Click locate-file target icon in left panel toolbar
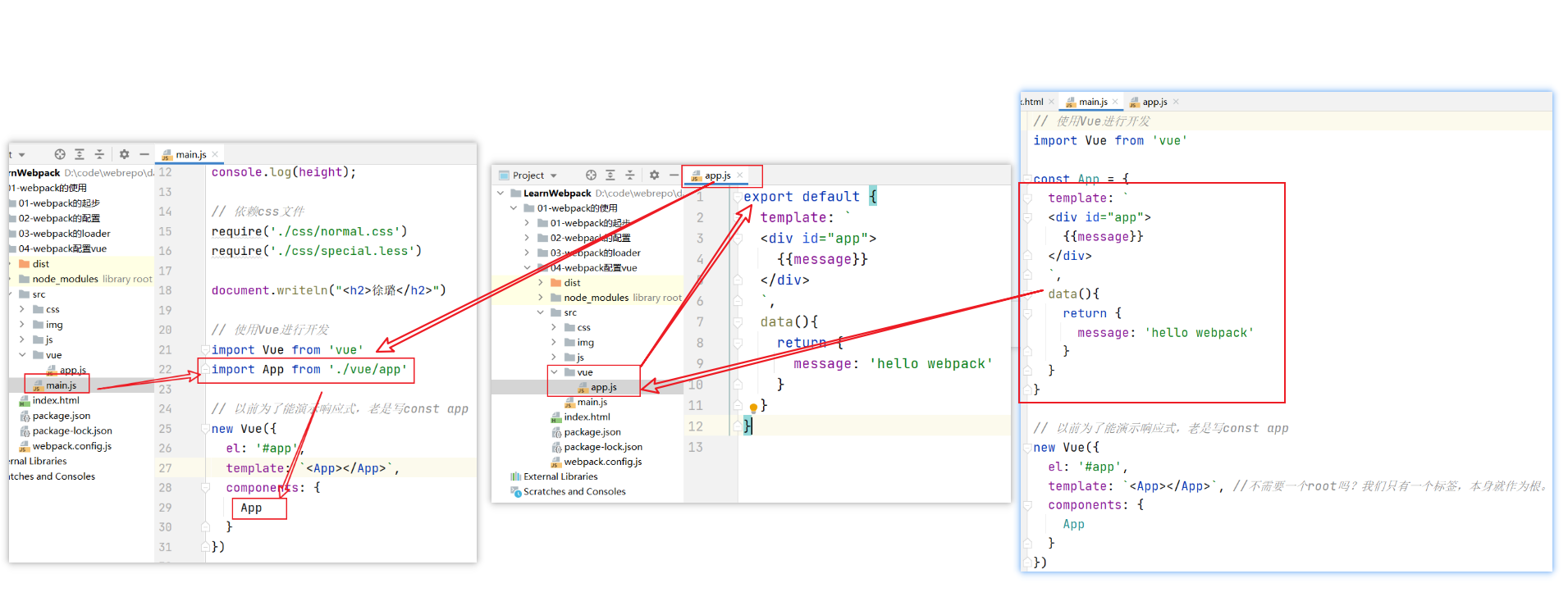This screenshot has width=1568, height=615. pos(60,154)
